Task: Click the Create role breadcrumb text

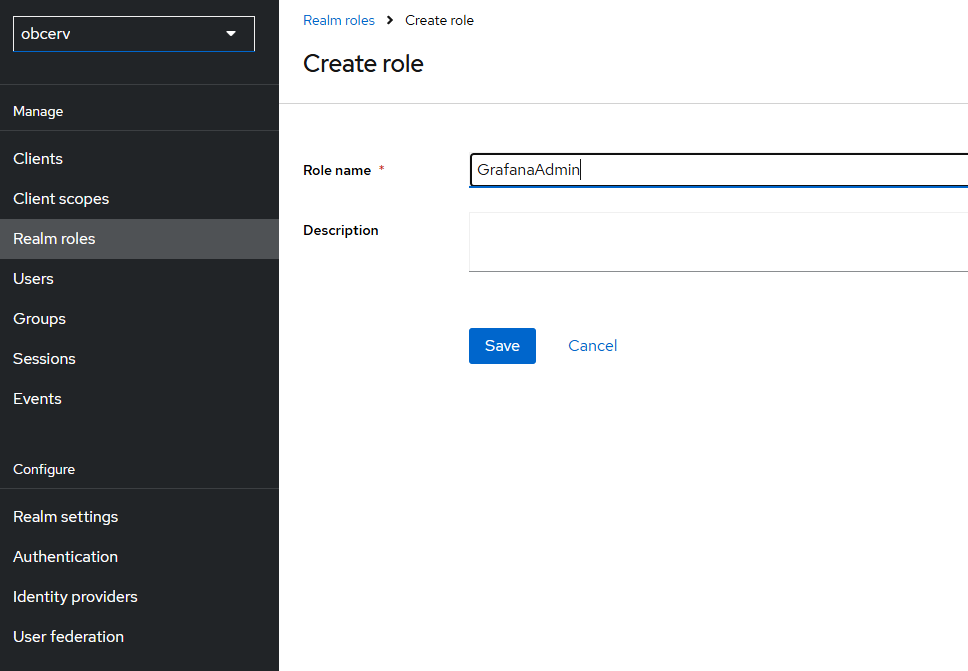Action: pyautogui.click(x=439, y=20)
